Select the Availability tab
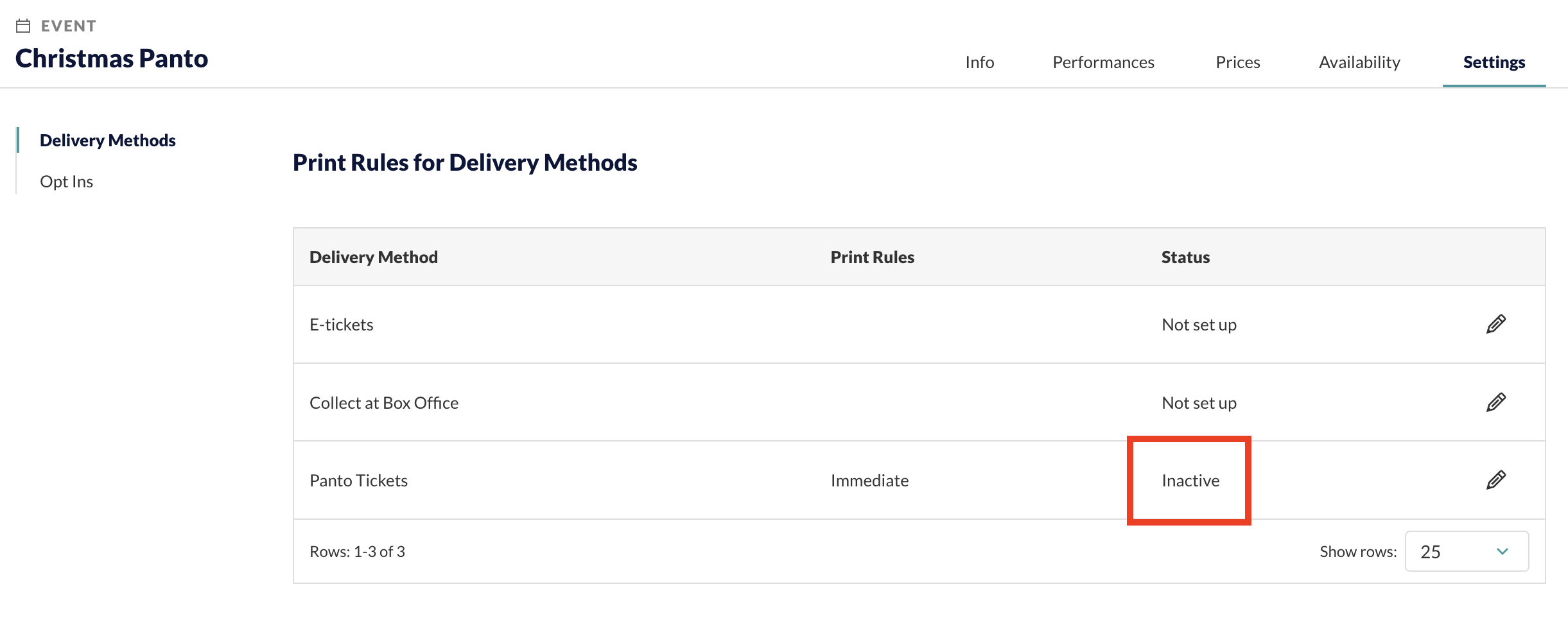The image size is (1568, 625). point(1359,62)
